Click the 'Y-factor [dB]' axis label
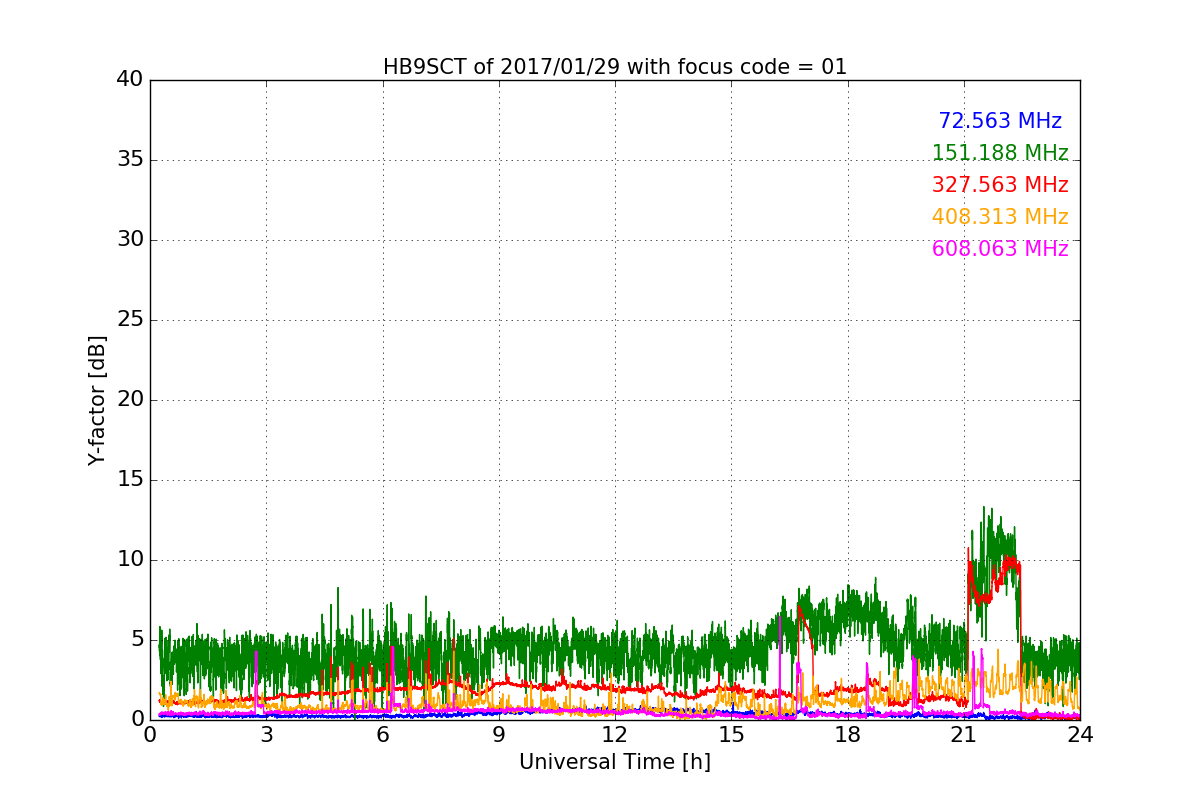The height and width of the screenshot is (800, 1200). click(97, 400)
